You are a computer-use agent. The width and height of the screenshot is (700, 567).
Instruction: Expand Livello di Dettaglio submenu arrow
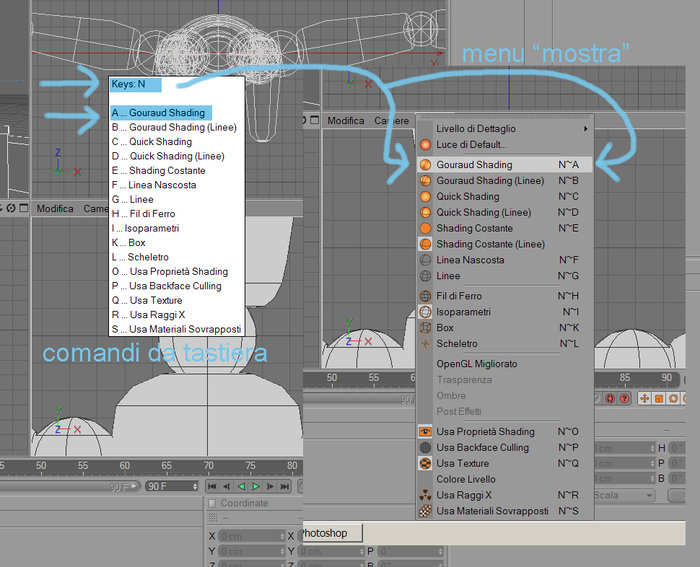click(585, 129)
